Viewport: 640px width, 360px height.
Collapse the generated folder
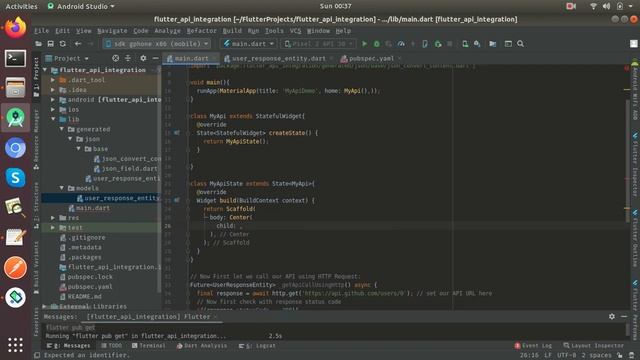pos(62,129)
